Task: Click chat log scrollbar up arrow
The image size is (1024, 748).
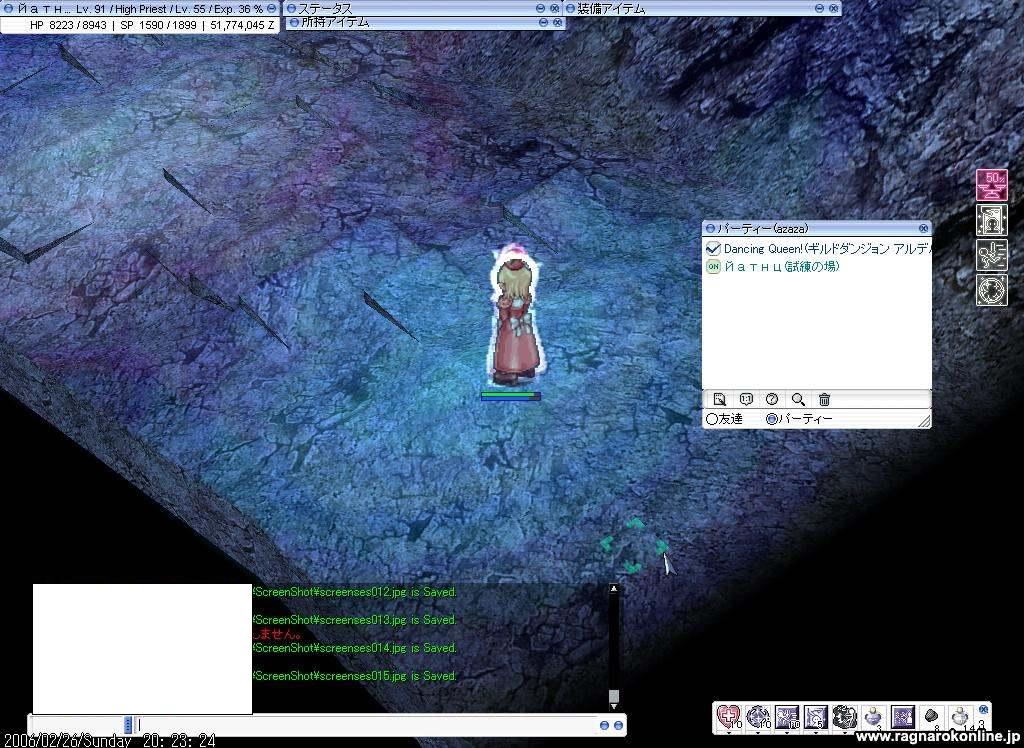Action: click(613, 589)
